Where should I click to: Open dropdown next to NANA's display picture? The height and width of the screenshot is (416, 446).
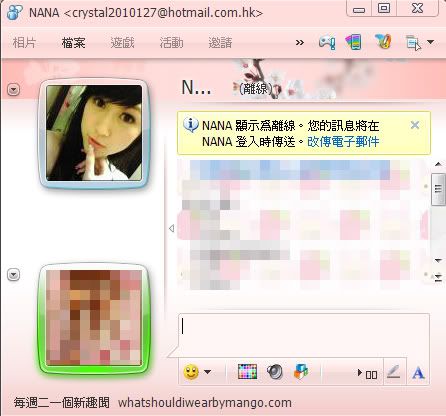[x=14, y=90]
